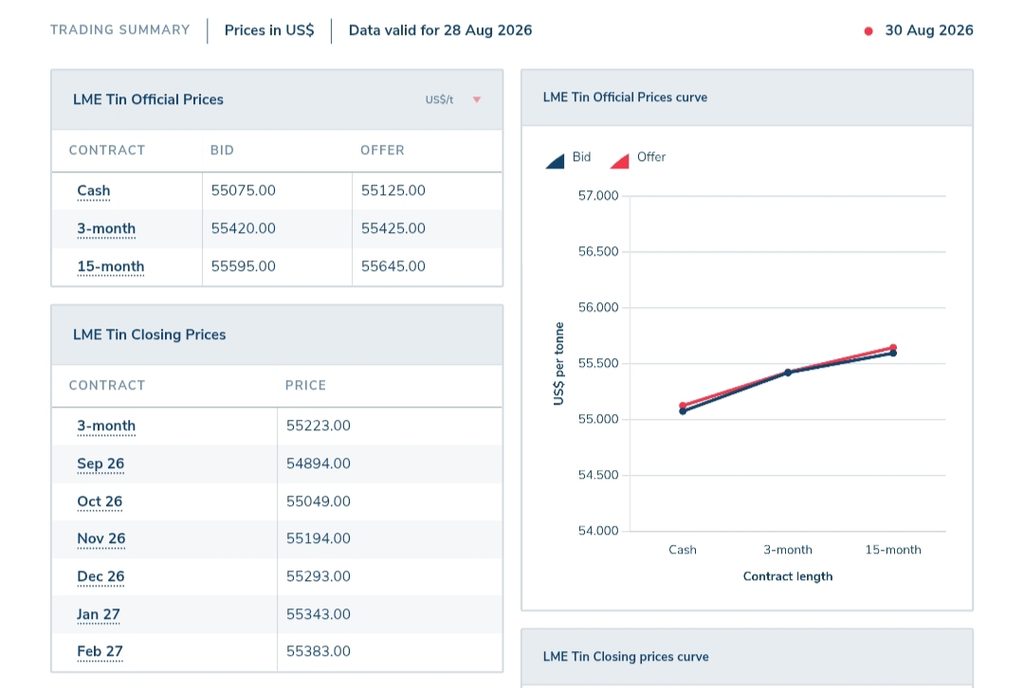Open the 3-month official prices link

(x=106, y=228)
